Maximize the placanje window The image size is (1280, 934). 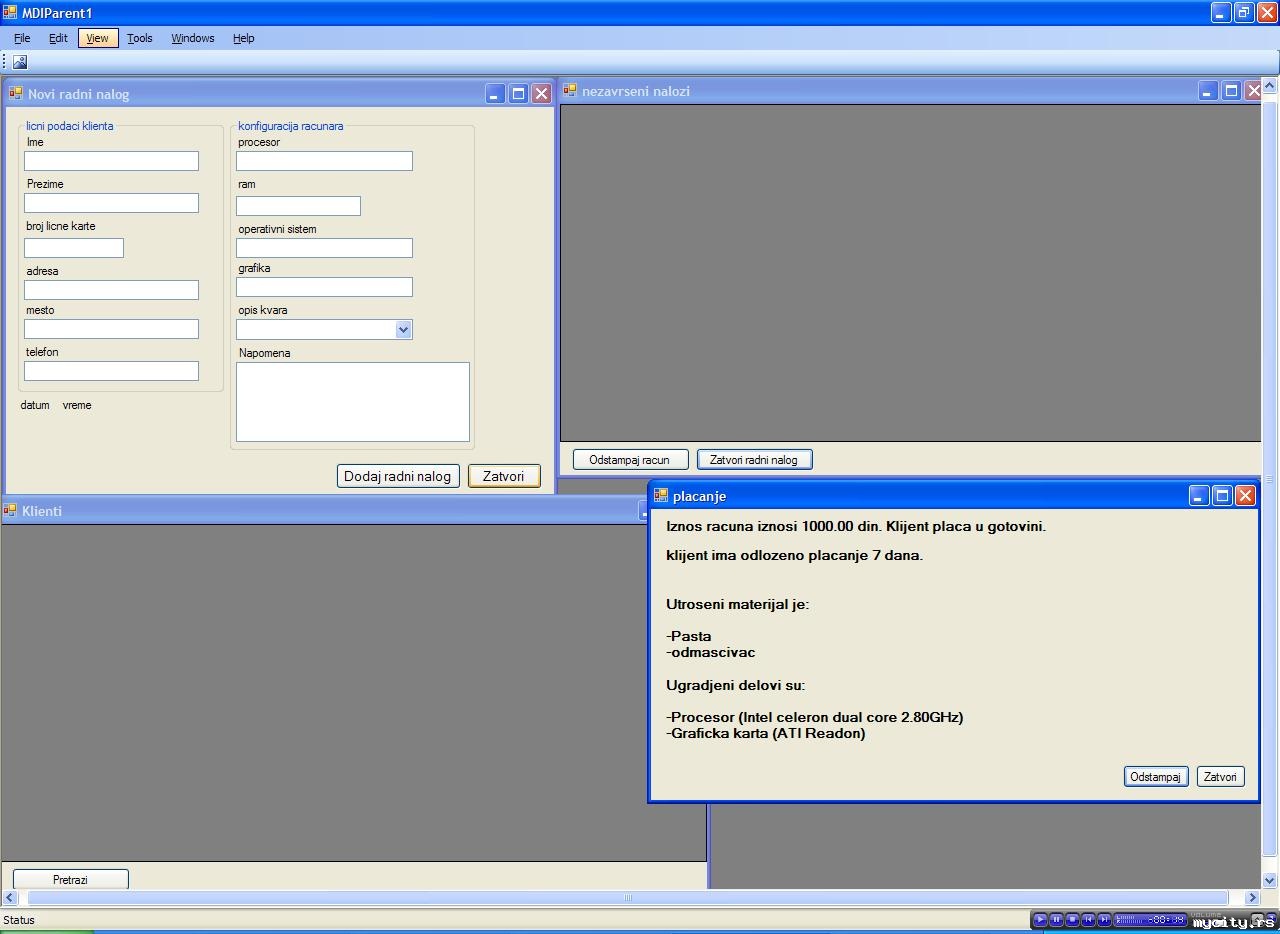click(1222, 495)
